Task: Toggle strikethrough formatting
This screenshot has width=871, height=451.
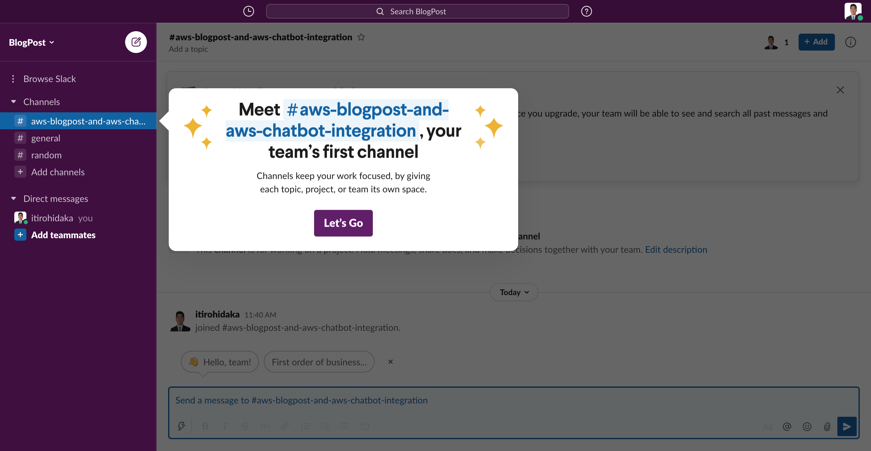Action: (245, 427)
